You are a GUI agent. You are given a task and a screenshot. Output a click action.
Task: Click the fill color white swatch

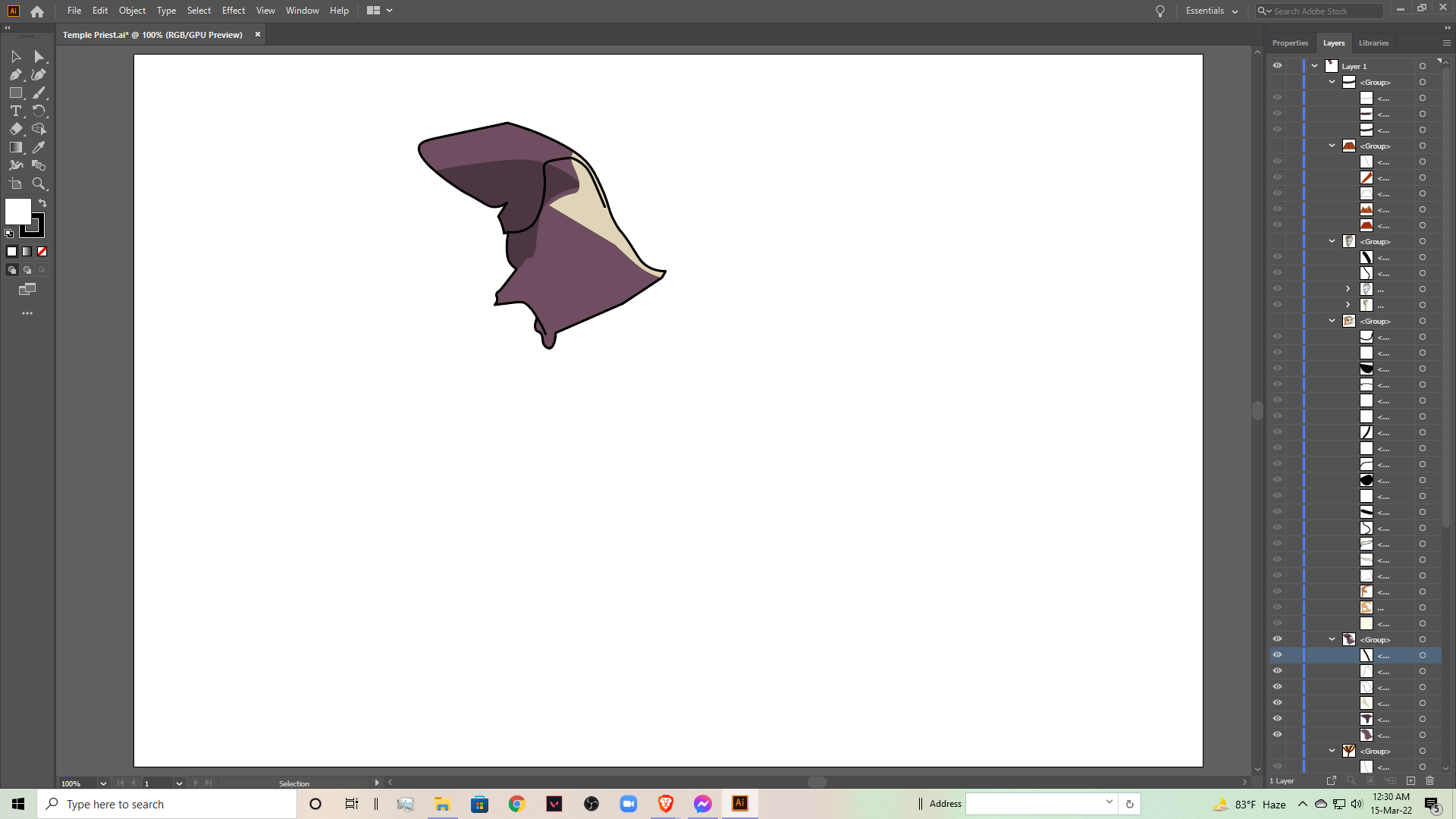click(x=18, y=212)
